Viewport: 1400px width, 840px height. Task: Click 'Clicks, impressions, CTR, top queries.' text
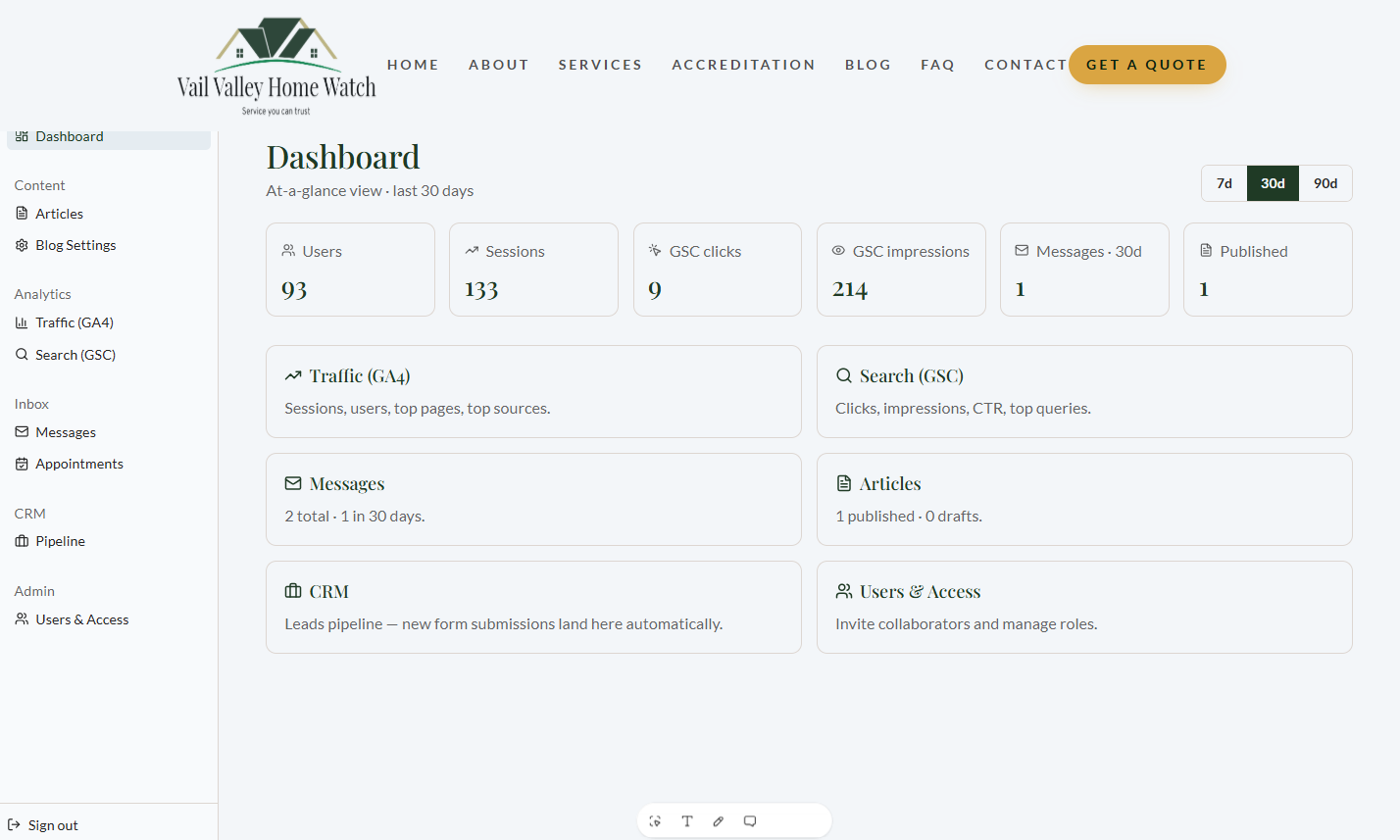(963, 409)
